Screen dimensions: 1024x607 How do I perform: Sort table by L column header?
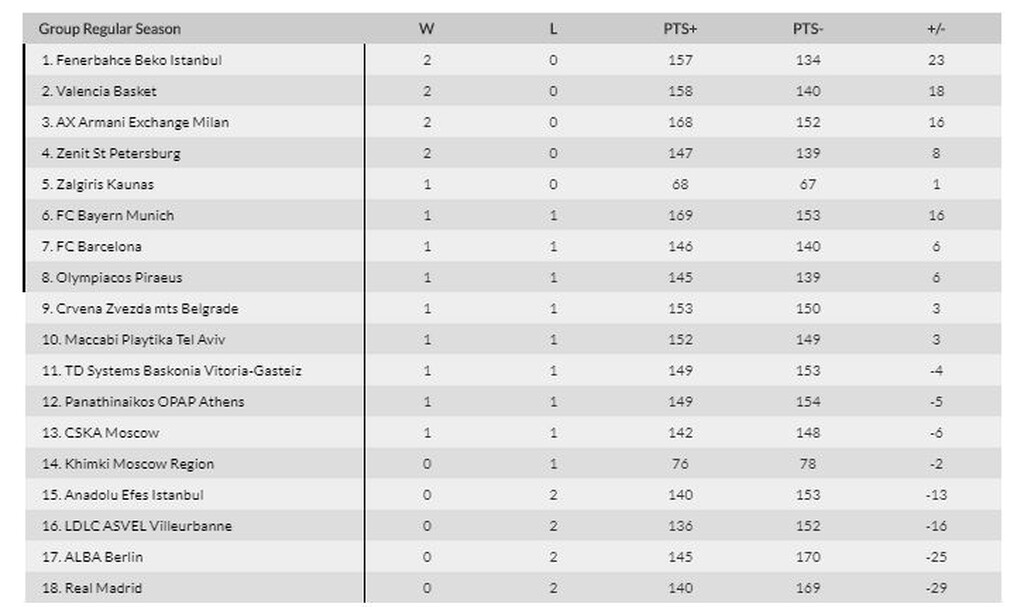coord(553,29)
